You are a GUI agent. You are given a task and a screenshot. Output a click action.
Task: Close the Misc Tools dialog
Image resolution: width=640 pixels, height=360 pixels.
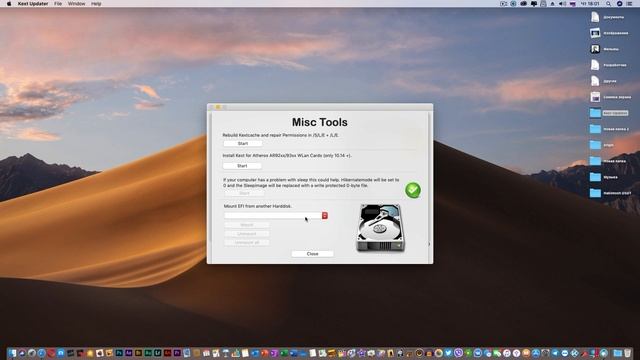(312, 254)
